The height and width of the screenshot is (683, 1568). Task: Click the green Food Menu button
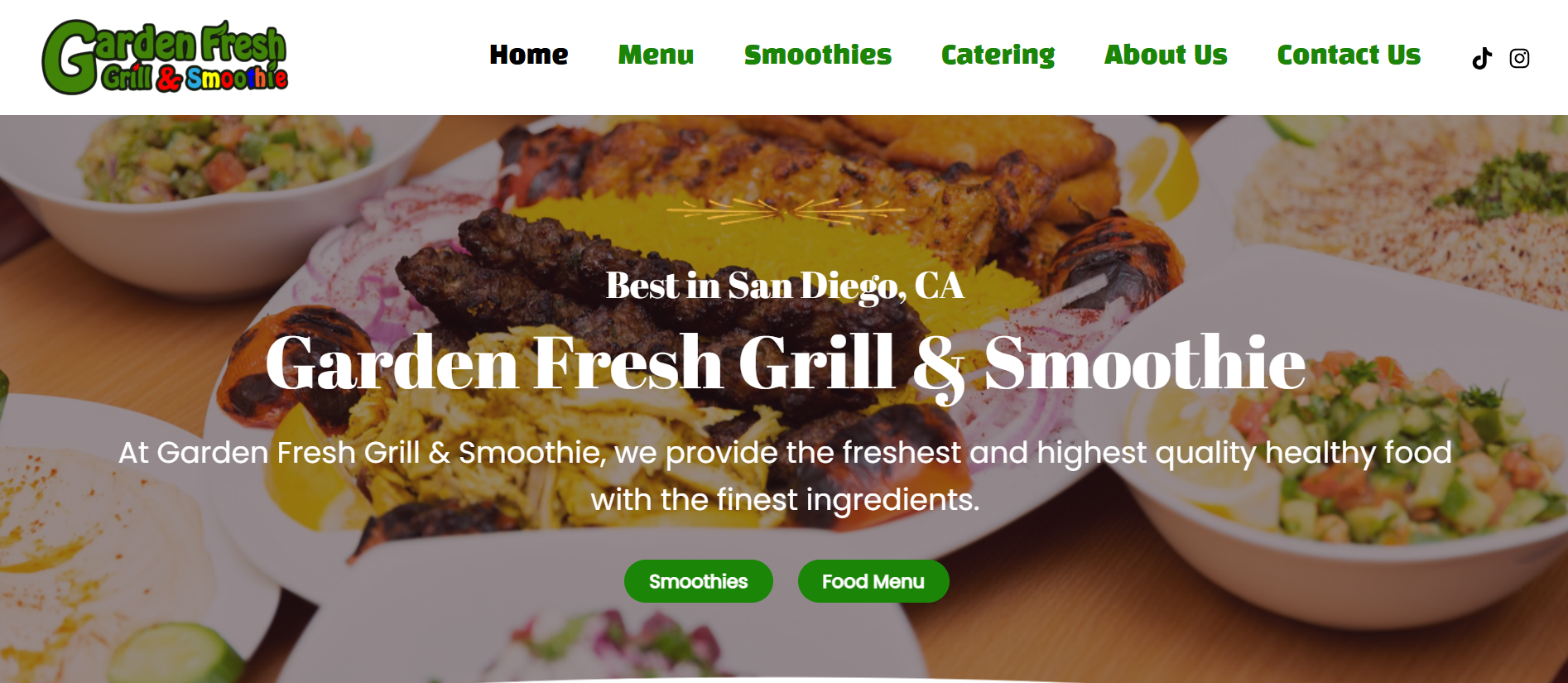pyautogui.click(x=873, y=581)
